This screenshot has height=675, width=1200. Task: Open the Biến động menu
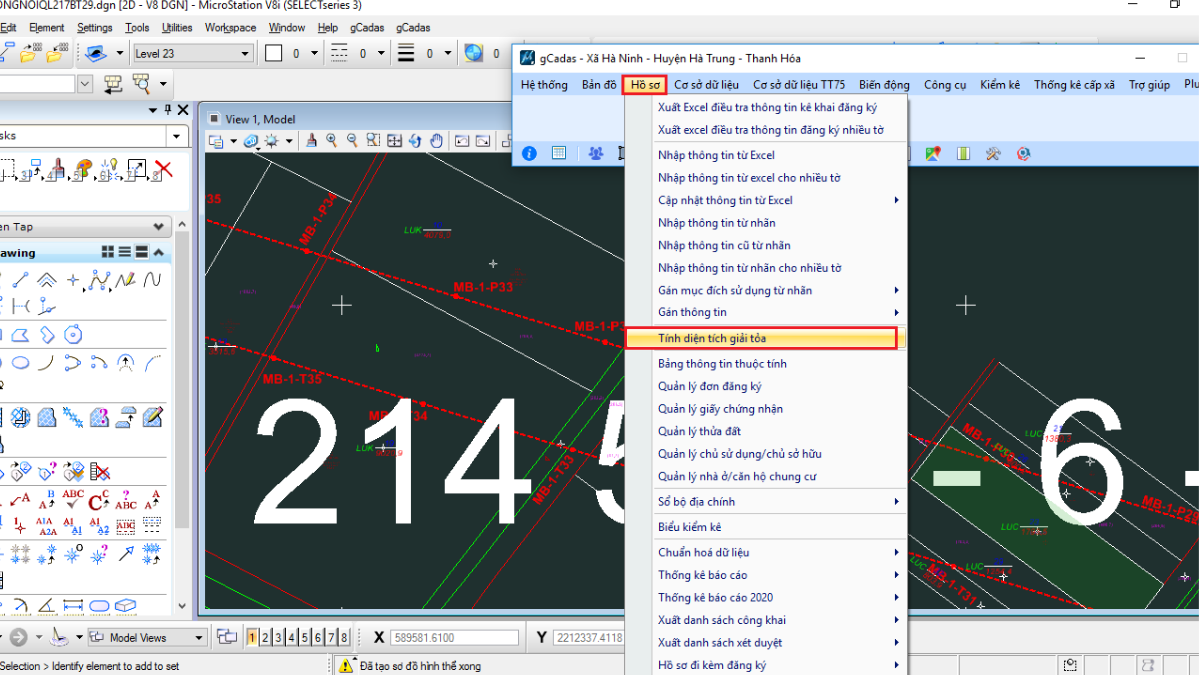[884, 85]
